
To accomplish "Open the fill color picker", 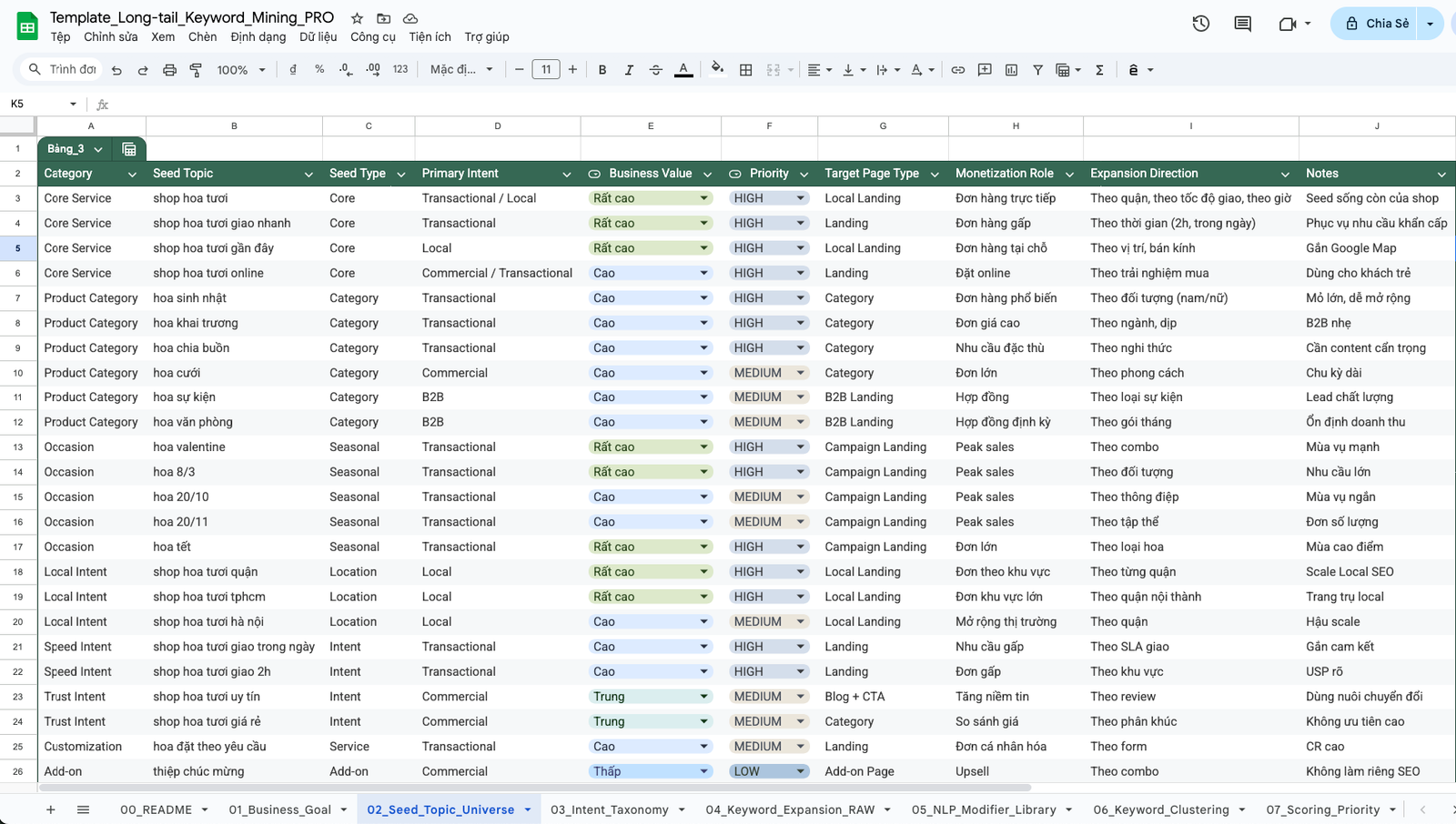I will pyautogui.click(x=718, y=69).
